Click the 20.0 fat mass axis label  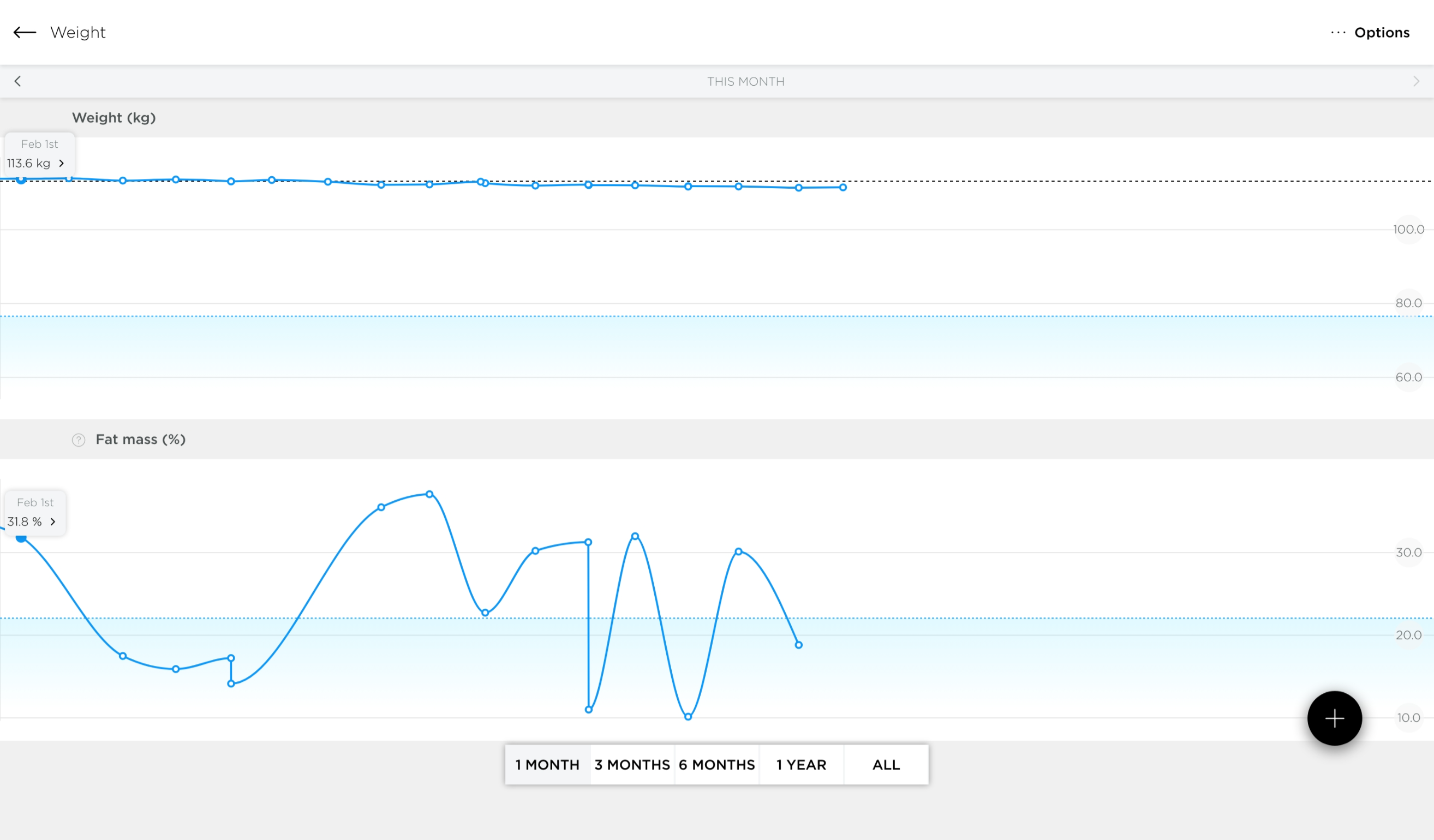click(x=1408, y=635)
